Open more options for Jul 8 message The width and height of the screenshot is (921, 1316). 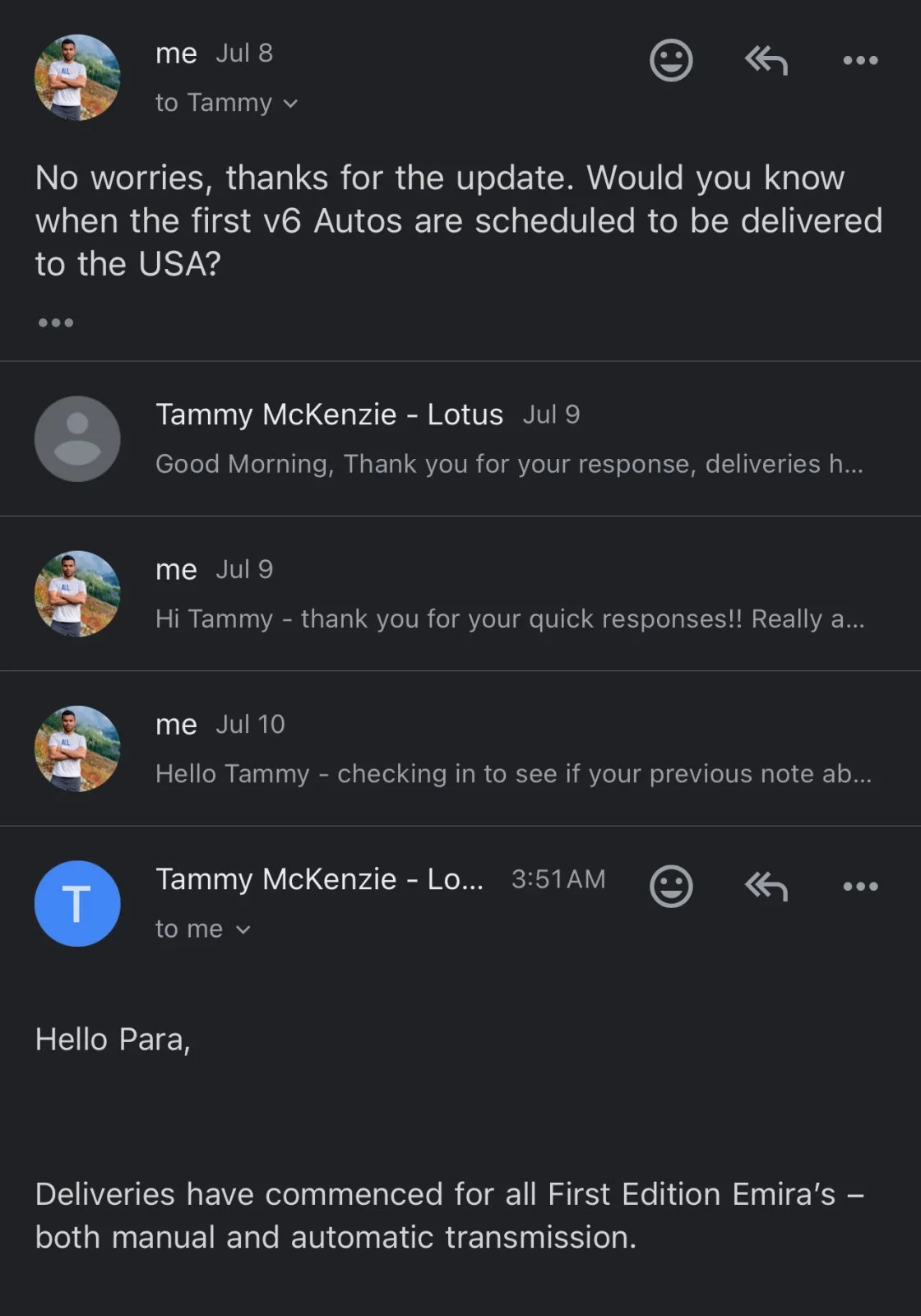point(860,60)
